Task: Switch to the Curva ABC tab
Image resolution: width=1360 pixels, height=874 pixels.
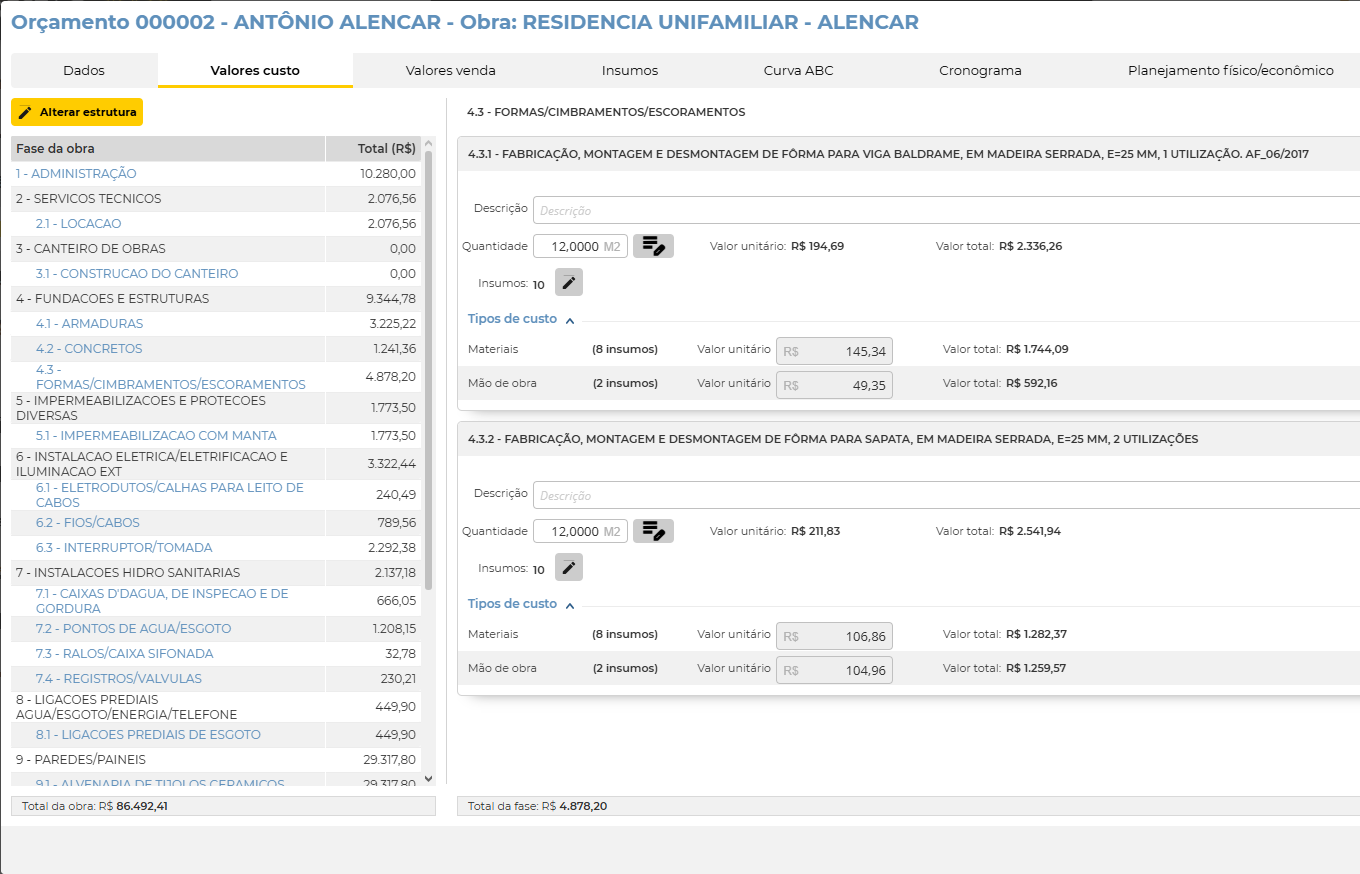Action: point(798,71)
